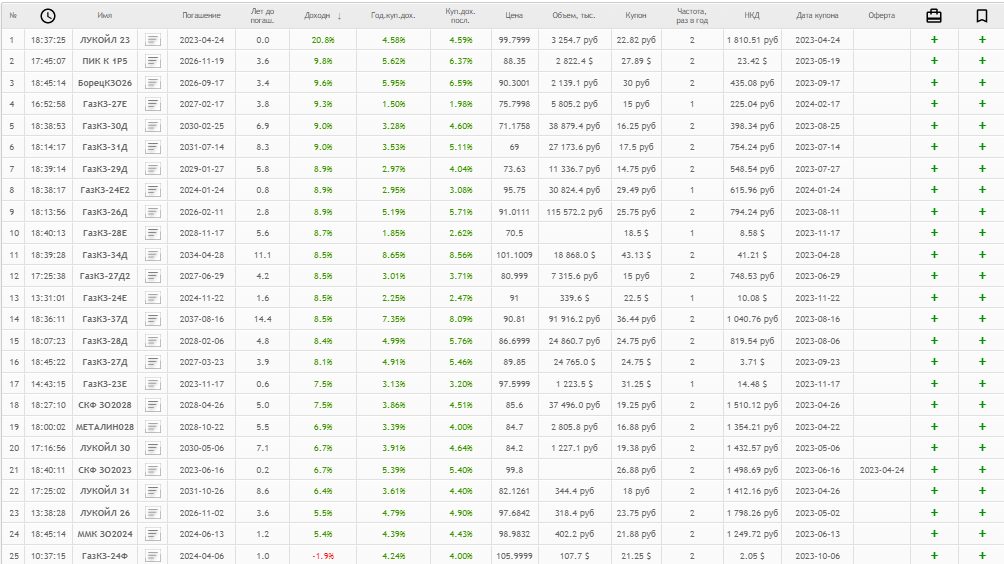Click offer date 2023-04-24 for СКФ 3О2023
This screenshot has height=564, width=1004.
click(882, 470)
